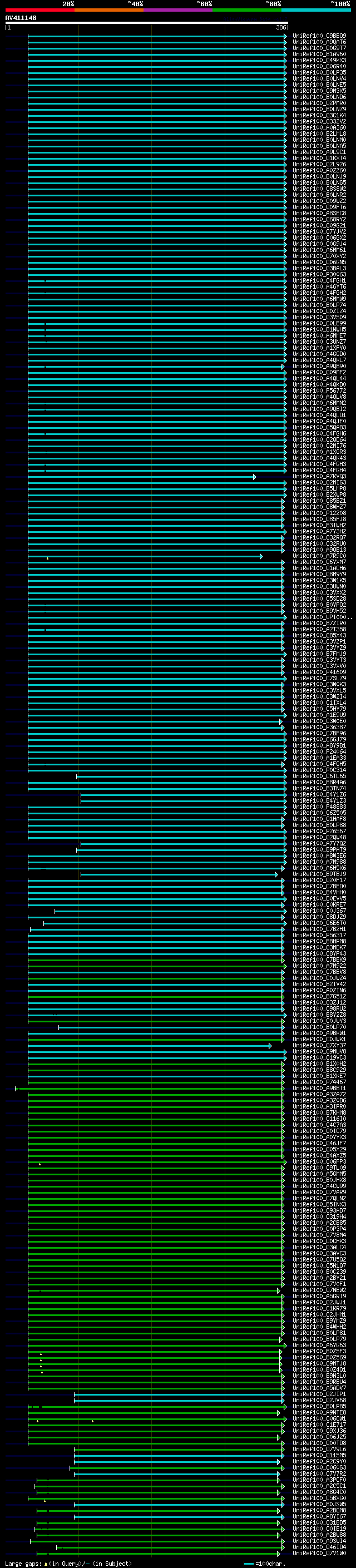The image size is (356, 1568).
Task: Click the yellow triangle in Large gaps legend
Action: pyautogui.click(x=46, y=1563)
